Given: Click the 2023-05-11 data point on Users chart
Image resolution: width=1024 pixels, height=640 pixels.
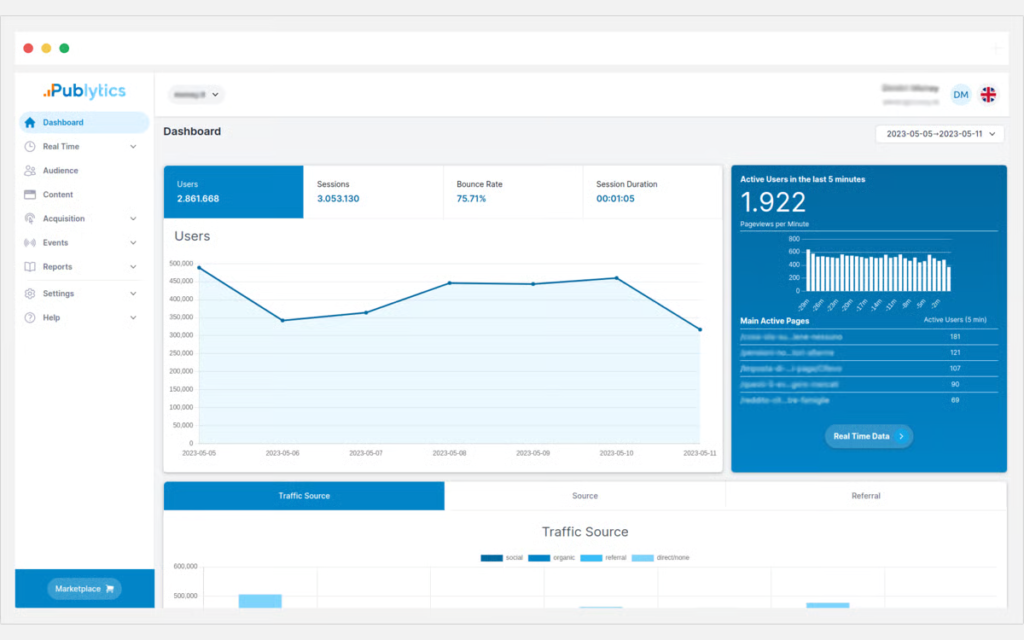Looking at the screenshot, I should [700, 330].
